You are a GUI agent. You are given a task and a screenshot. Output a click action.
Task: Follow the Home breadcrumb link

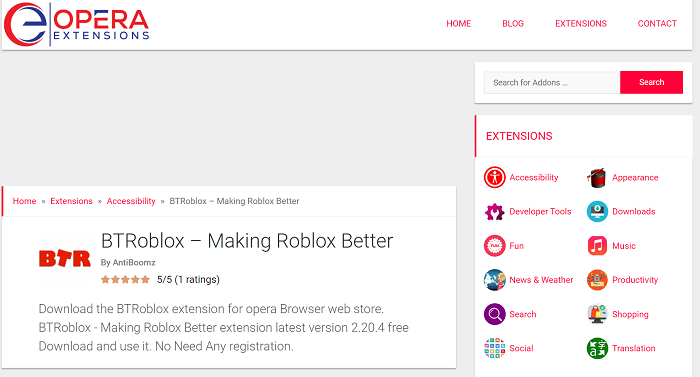click(x=24, y=201)
